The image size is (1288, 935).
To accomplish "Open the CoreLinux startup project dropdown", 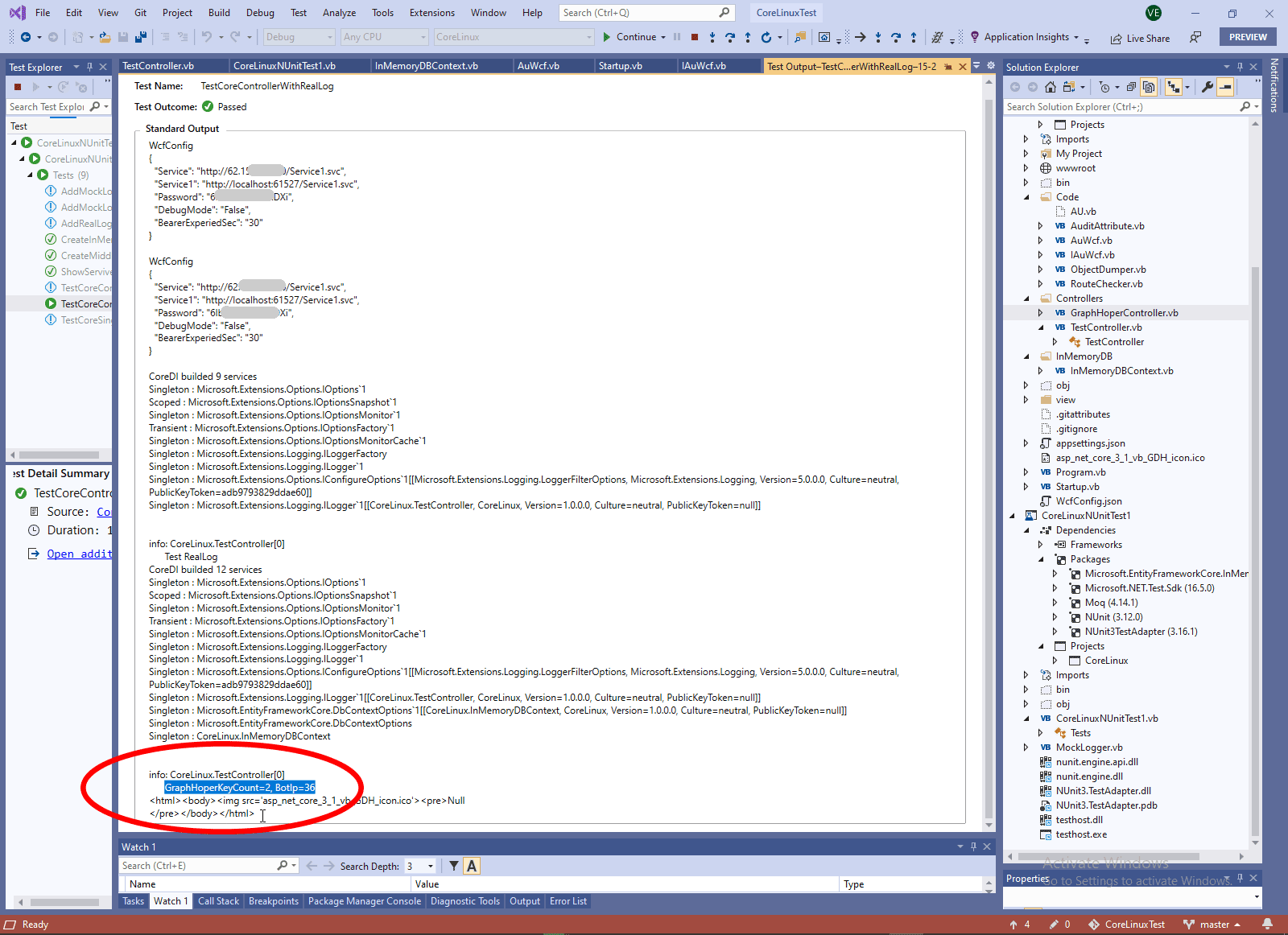I will [514, 37].
